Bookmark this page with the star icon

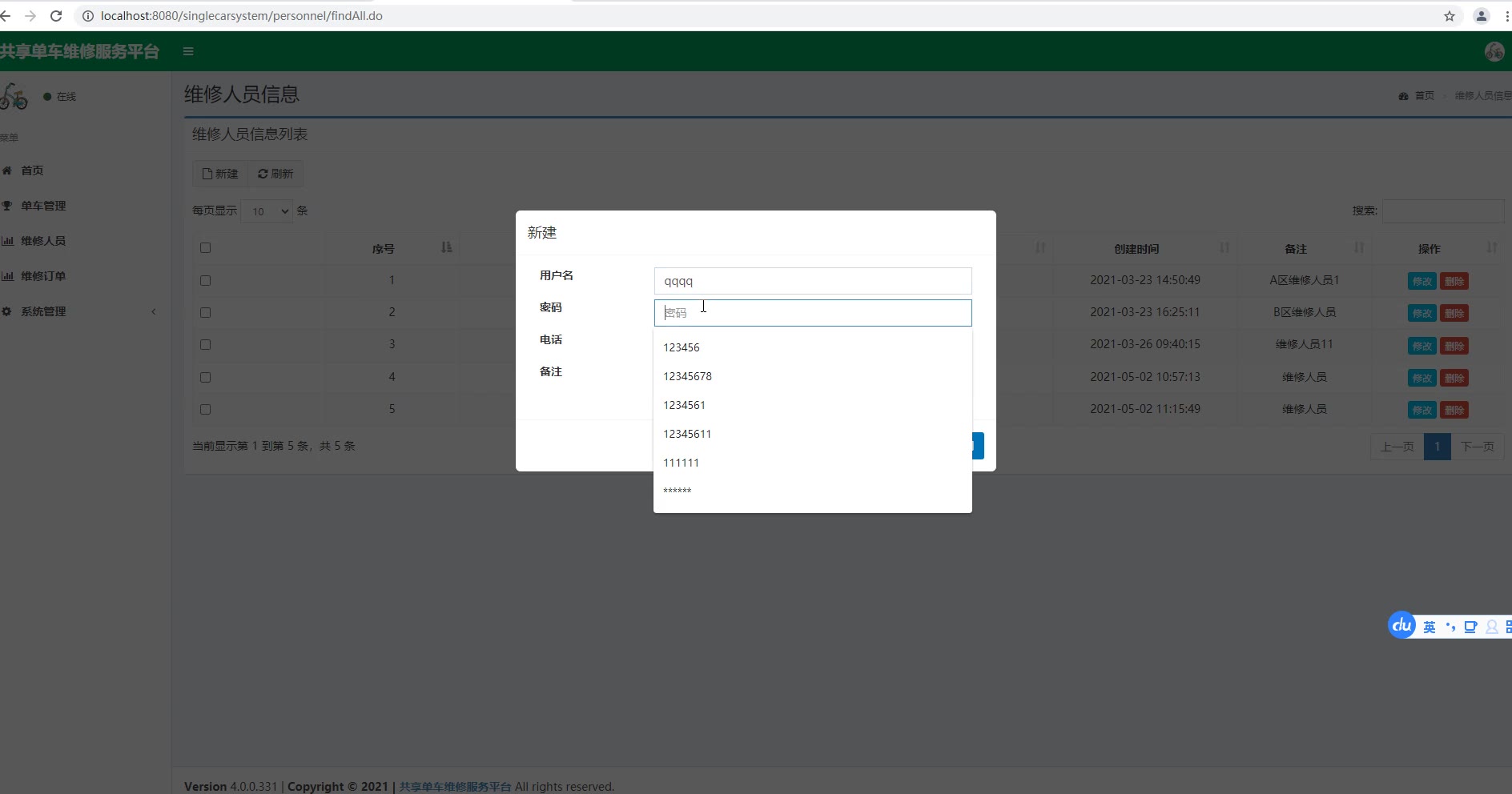pyautogui.click(x=1450, y=16)
